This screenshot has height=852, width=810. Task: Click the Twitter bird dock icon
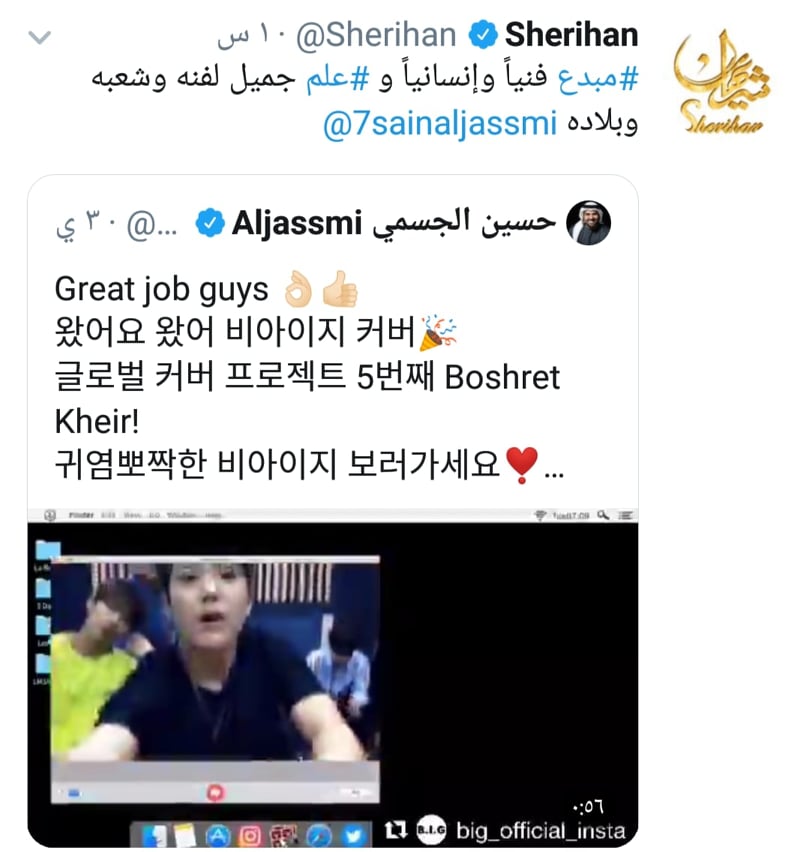pos(354,836)
